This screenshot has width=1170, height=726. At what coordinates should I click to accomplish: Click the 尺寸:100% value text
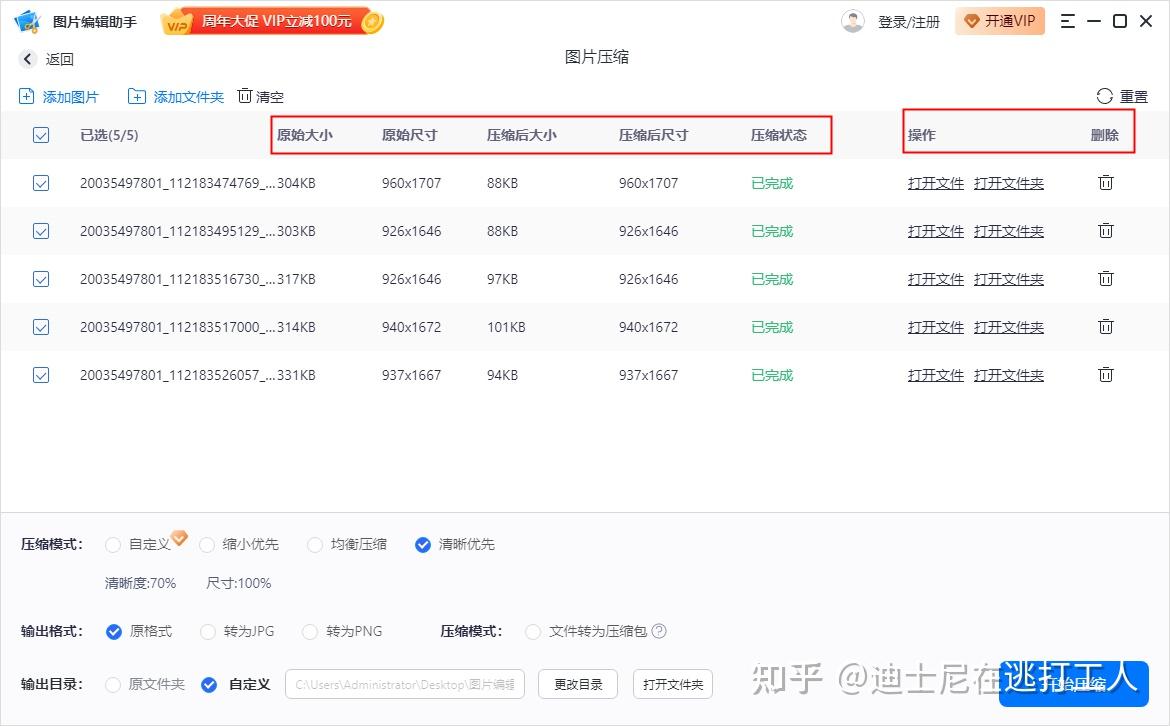click(239, 583)
